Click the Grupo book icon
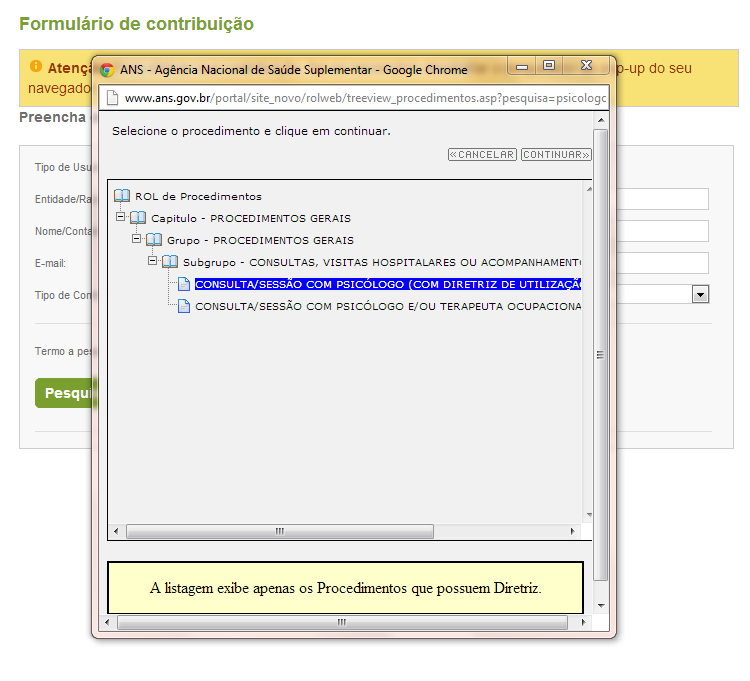The width and height of the screenshot is (750, 681). point(154,240)
